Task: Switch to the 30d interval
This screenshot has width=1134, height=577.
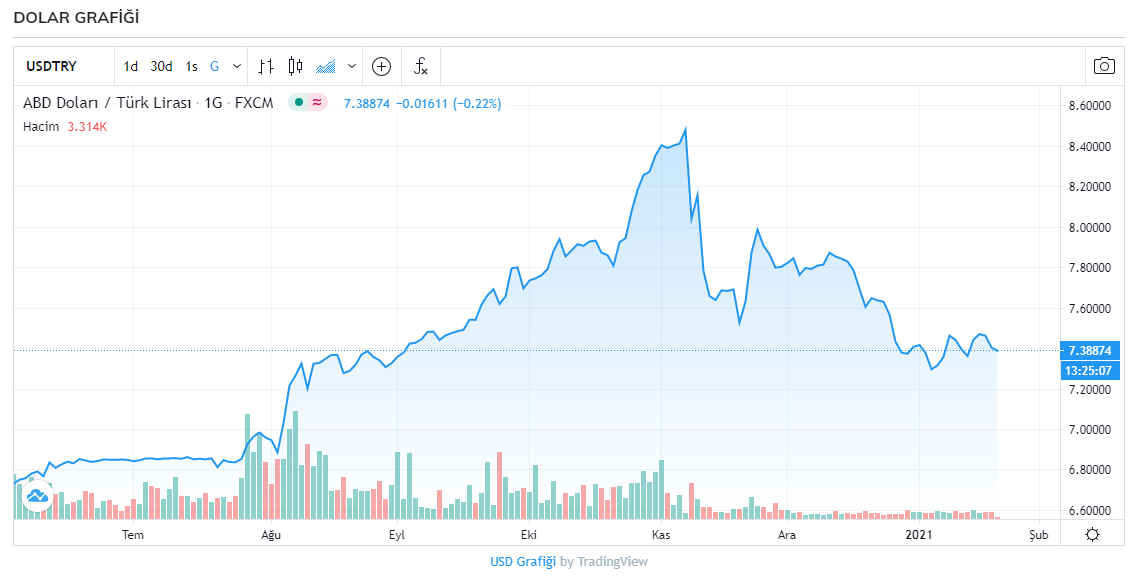Action: [161, 66]
